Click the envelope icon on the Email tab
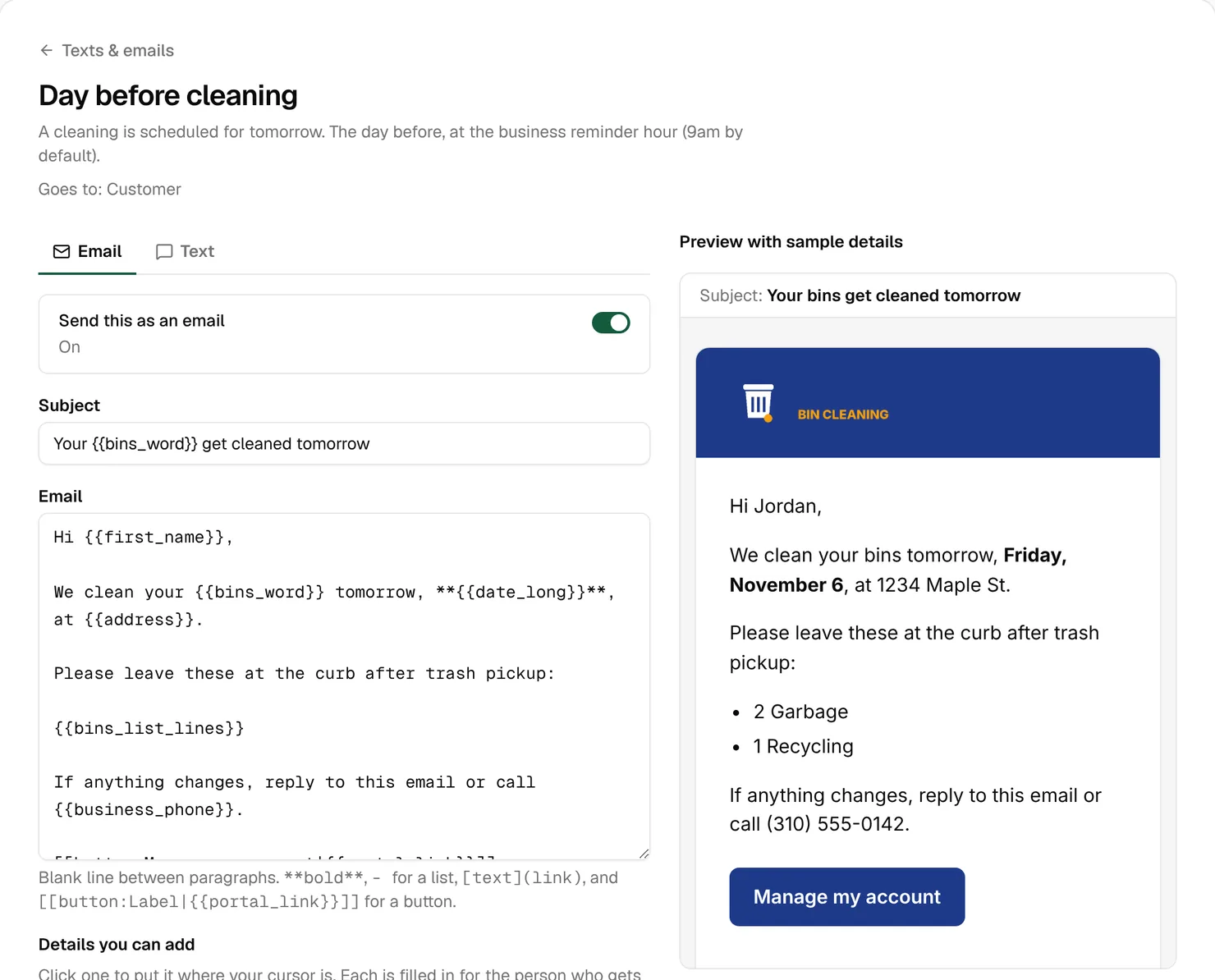Image resolution: width=1215 pixels, height=980 pixels. coord(62,251)
